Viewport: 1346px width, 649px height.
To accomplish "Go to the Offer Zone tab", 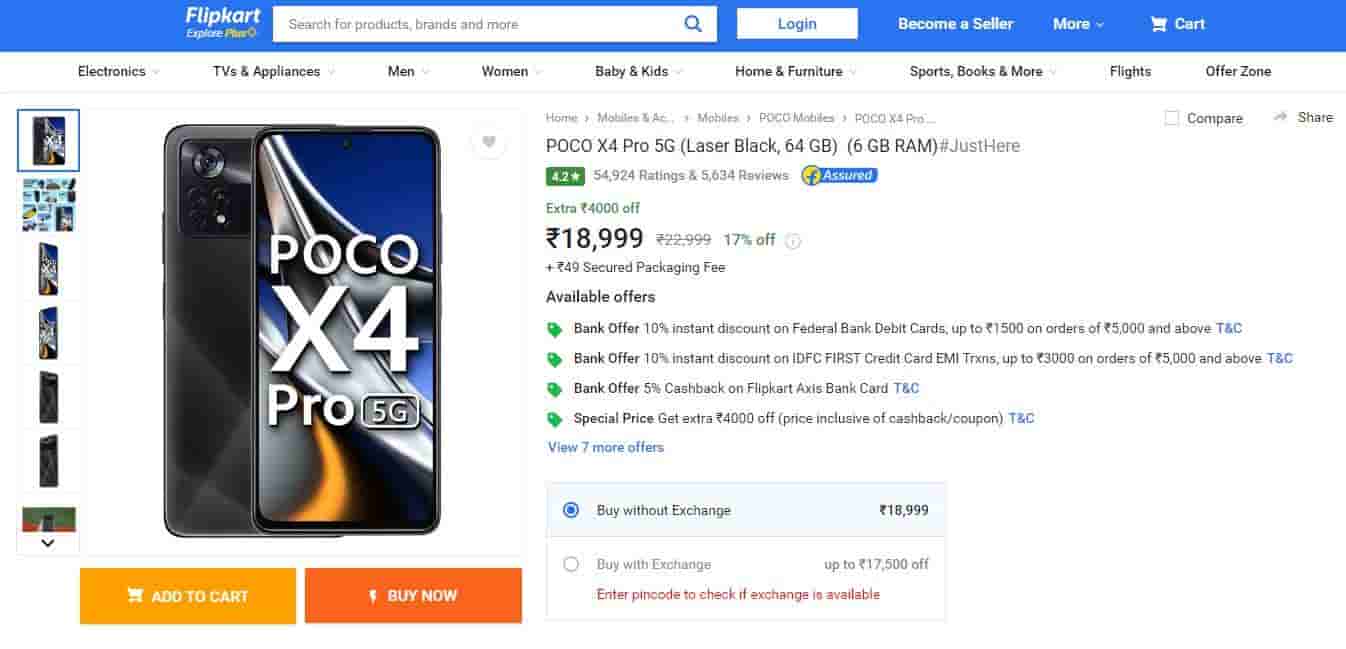I will (1238, 71).
